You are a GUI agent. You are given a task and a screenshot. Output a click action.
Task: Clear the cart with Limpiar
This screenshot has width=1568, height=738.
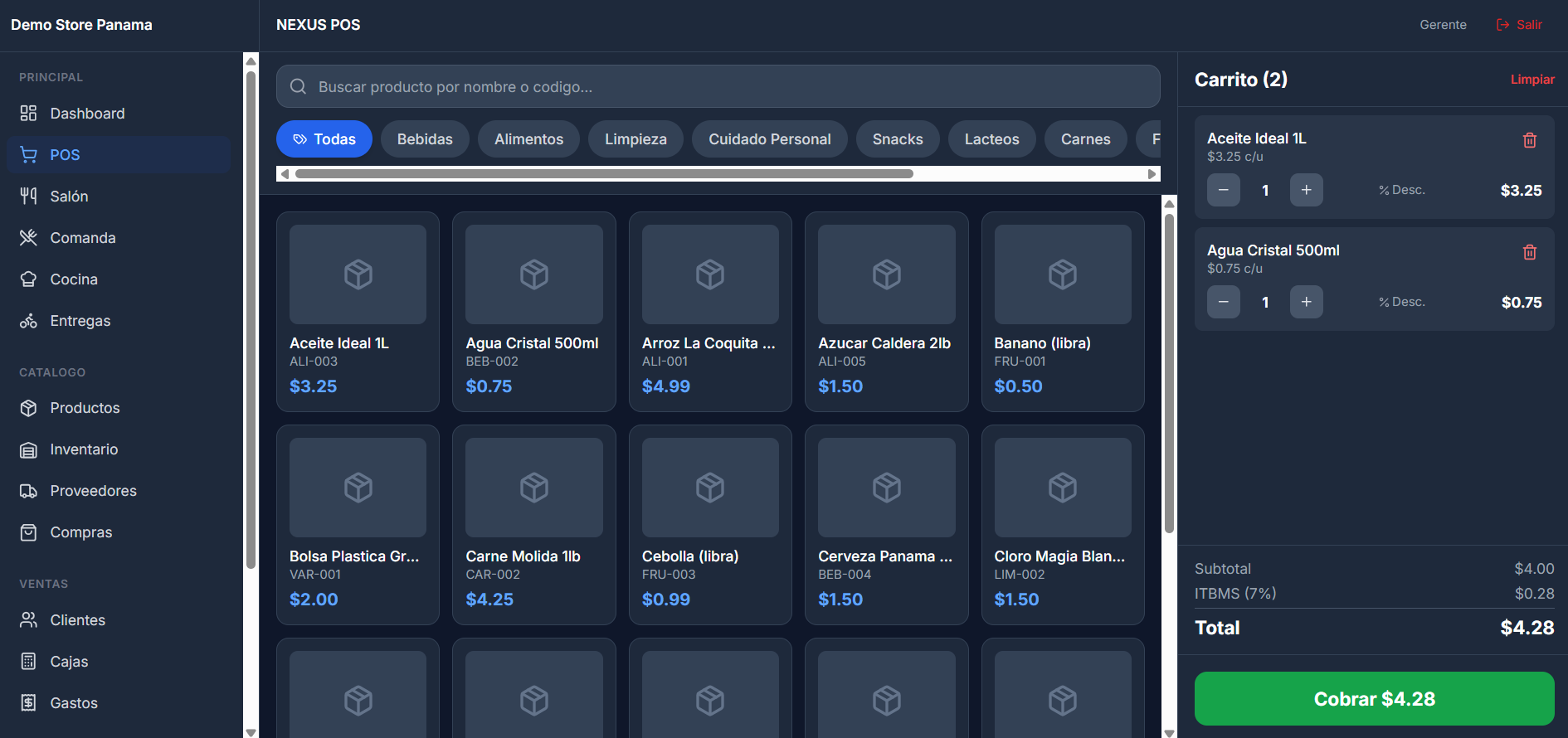point(1531,80)
